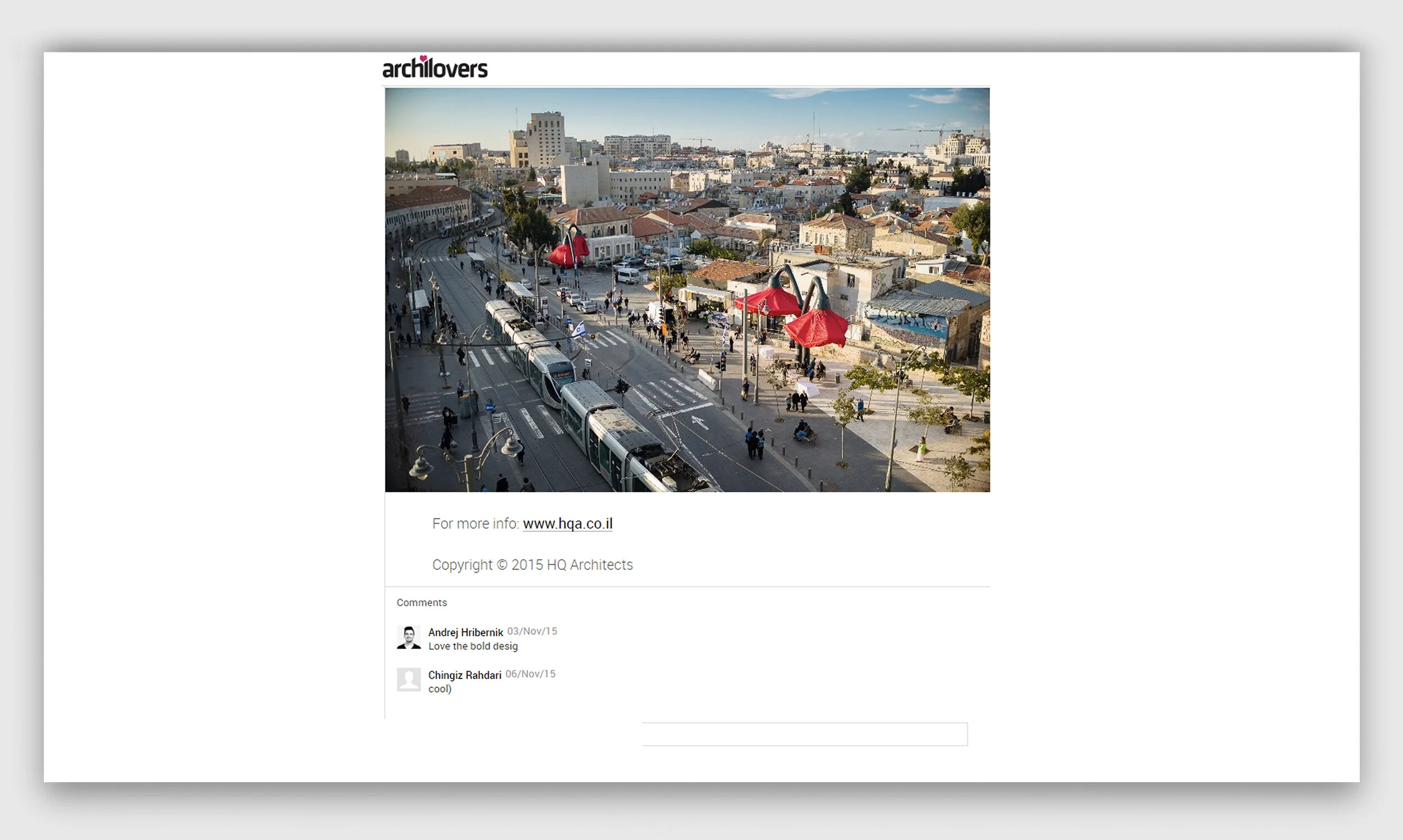Click the archilovers logo
Image resolution: width=1403 pixels, height=840 pixels.
[435, 67]
